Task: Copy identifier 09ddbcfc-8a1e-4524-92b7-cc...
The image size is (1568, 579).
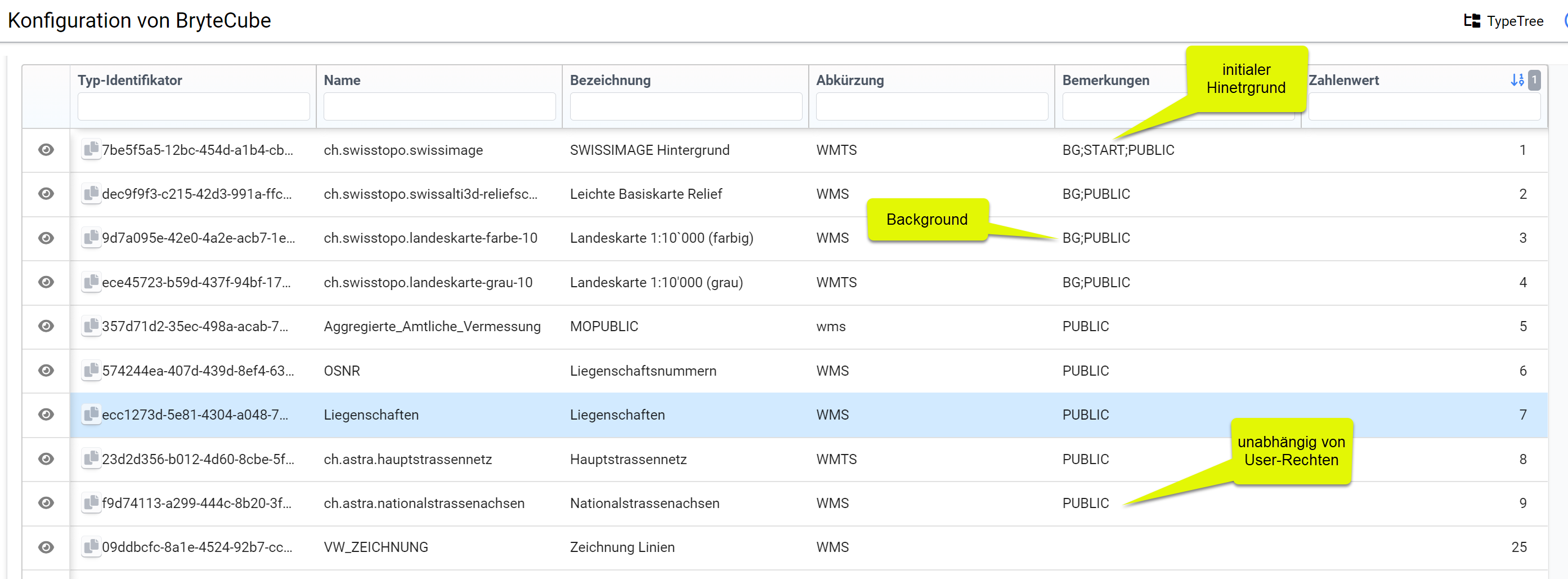Action: pos(91,547)
